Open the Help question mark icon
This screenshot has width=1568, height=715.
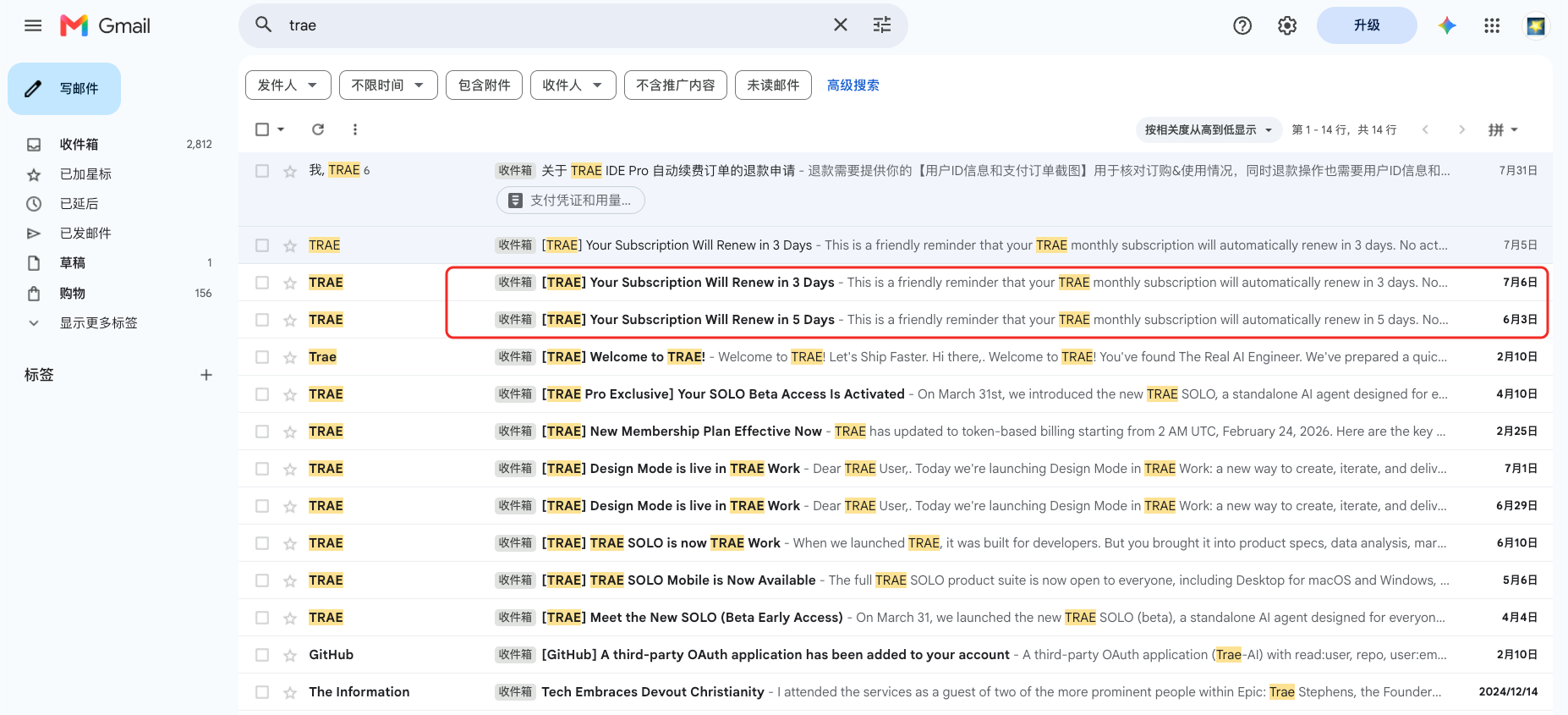pos(1242,25)
